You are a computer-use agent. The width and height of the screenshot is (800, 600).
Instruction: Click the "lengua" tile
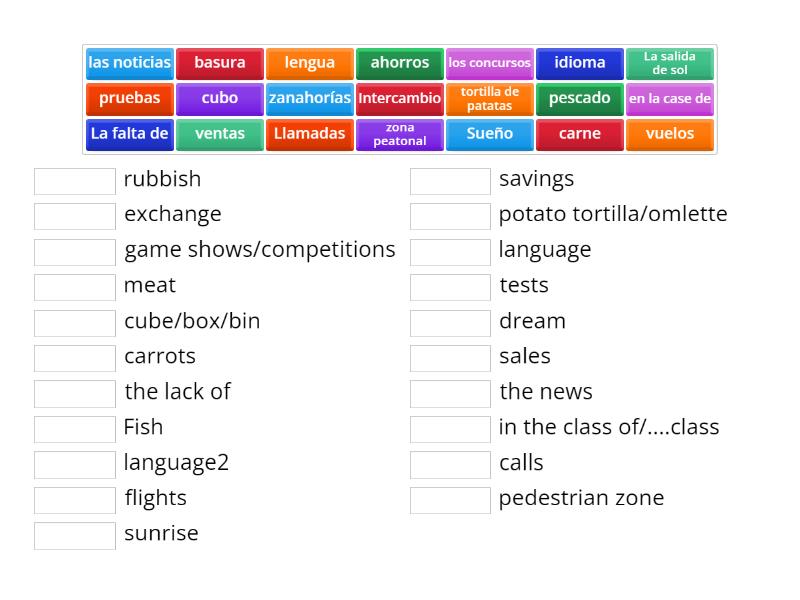(x=309, y=63)
